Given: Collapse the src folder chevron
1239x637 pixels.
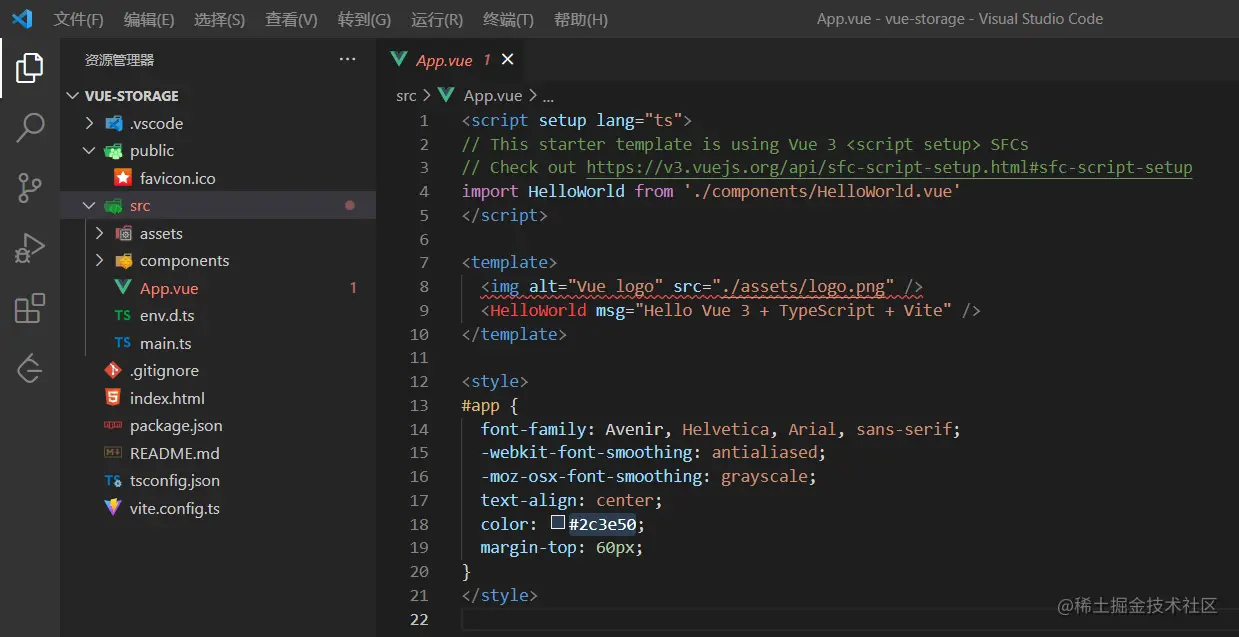Looking at the screenshot, I should point(89,206).
